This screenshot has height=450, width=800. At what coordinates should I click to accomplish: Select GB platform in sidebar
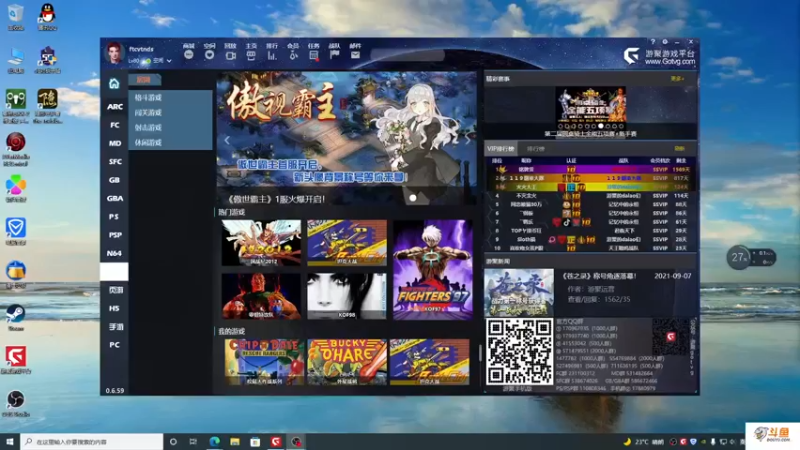click(x=115, y=180)
